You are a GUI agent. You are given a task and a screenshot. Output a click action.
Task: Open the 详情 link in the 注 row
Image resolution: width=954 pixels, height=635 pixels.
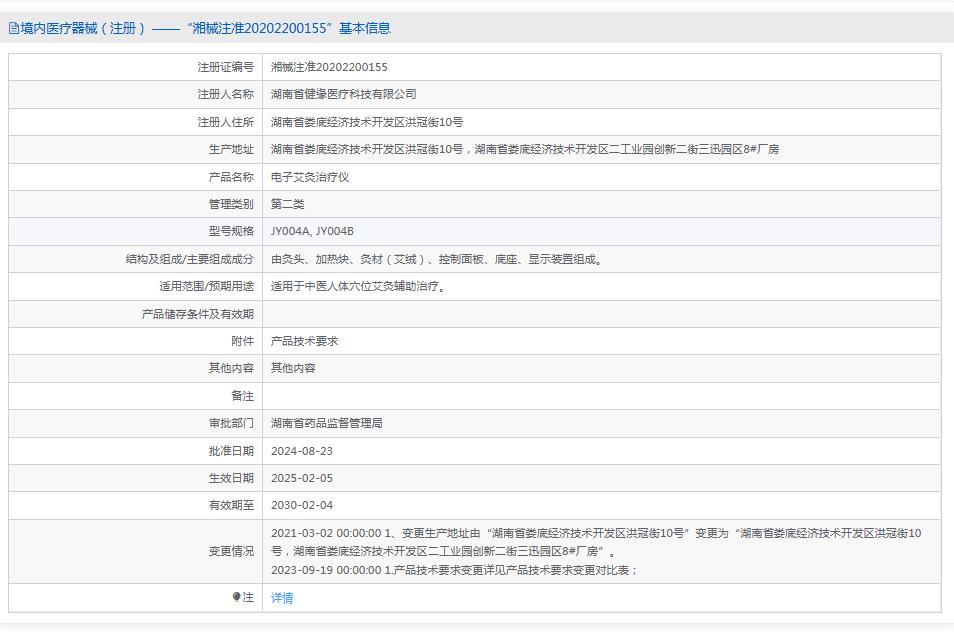[x=281, y=595]
